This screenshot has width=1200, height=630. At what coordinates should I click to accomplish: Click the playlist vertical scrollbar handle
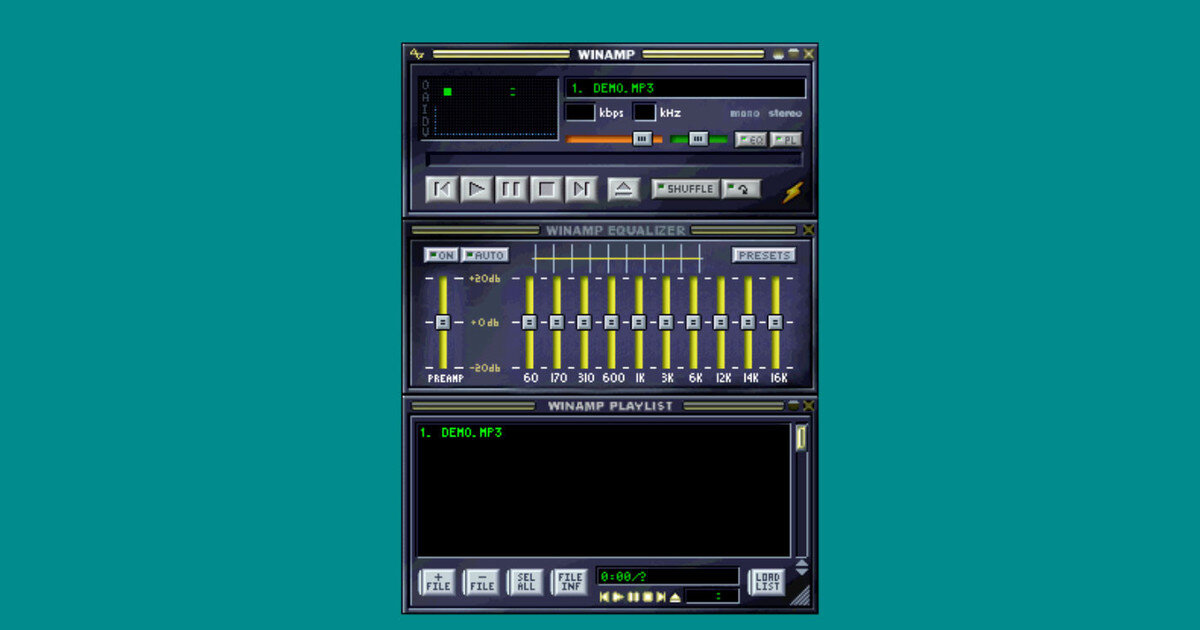click(x=802, y=437)
